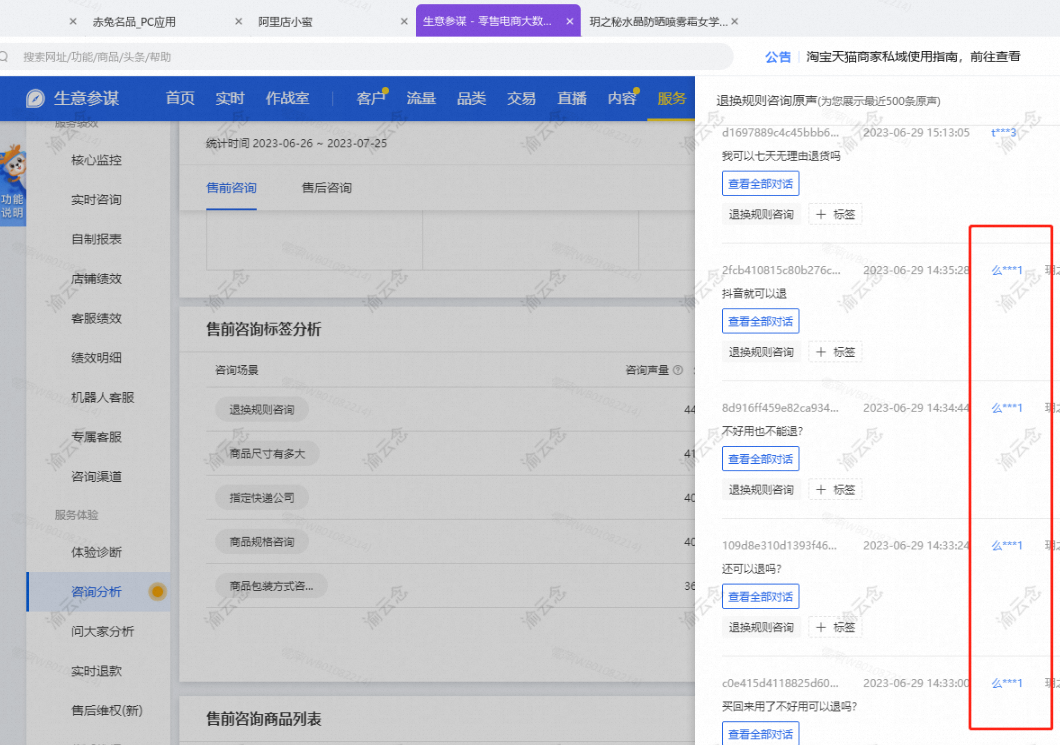This screenshot has height=745, width=1060.
Task: Click session ID 2fcb410815c80b276c...
Action: [781, 270]
